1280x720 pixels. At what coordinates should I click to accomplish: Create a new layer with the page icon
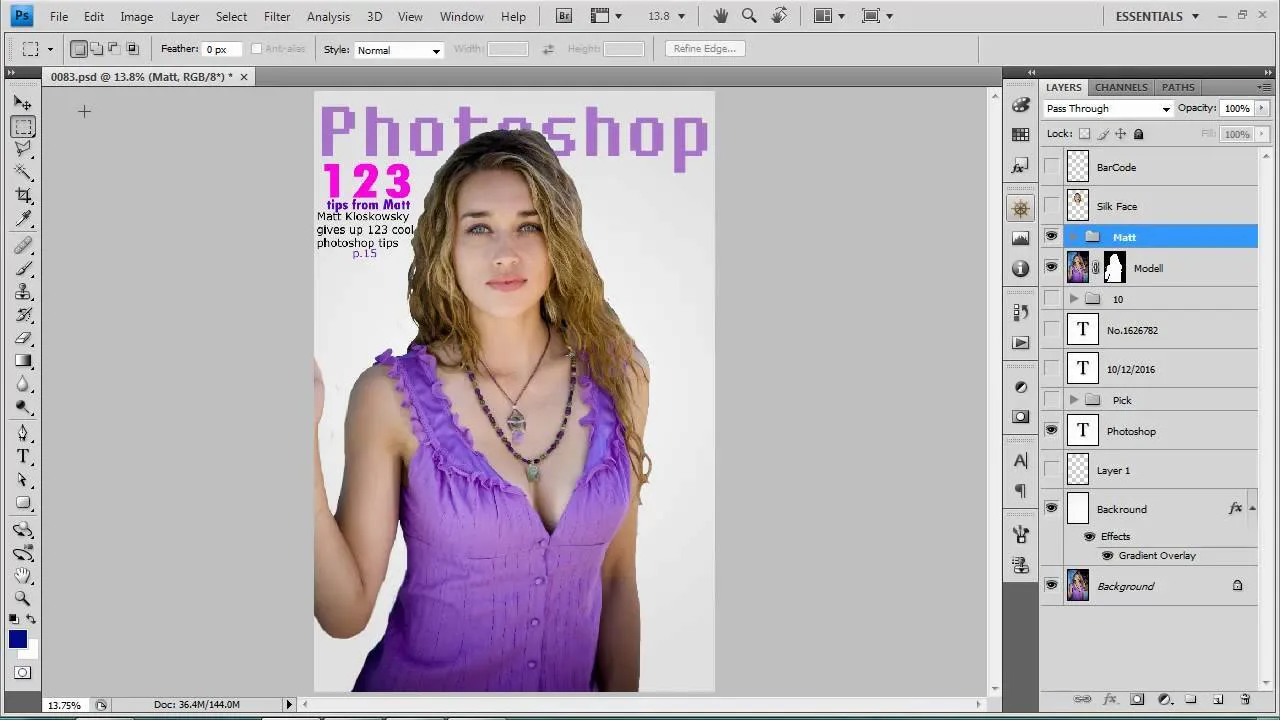pos(1218,699)
